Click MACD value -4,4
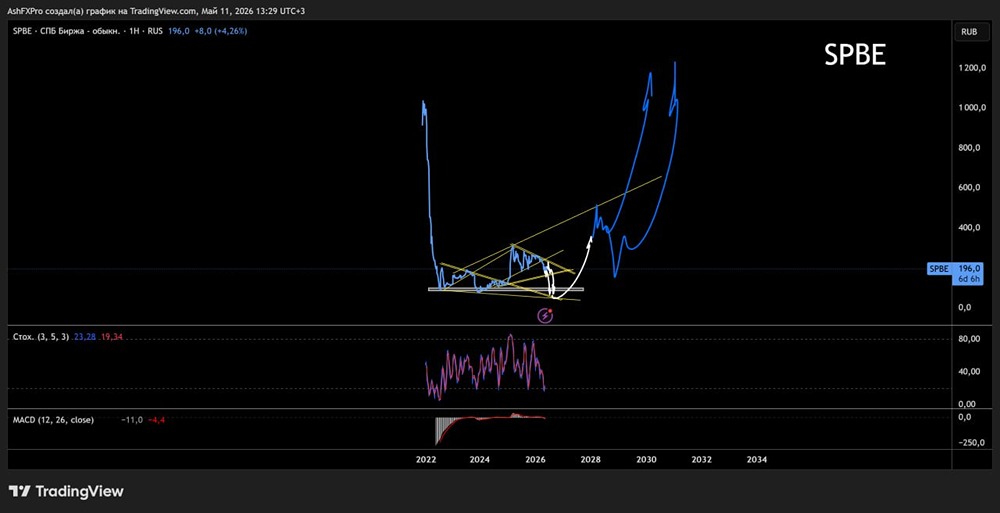Image resolution: width=1000 pixels, height=513 pixels. coord(156,420)
